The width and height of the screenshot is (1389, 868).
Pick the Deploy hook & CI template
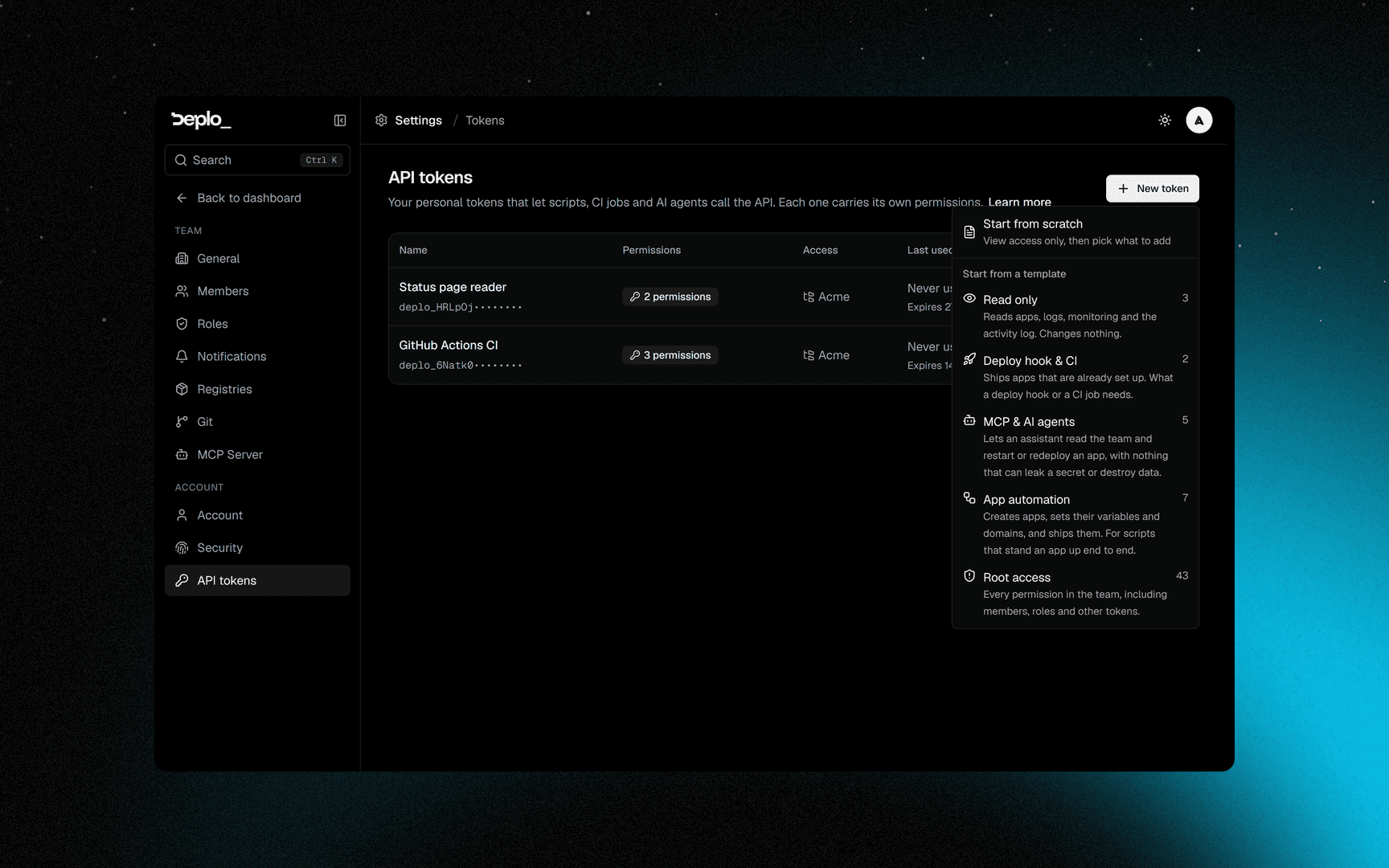point(1076,377)
